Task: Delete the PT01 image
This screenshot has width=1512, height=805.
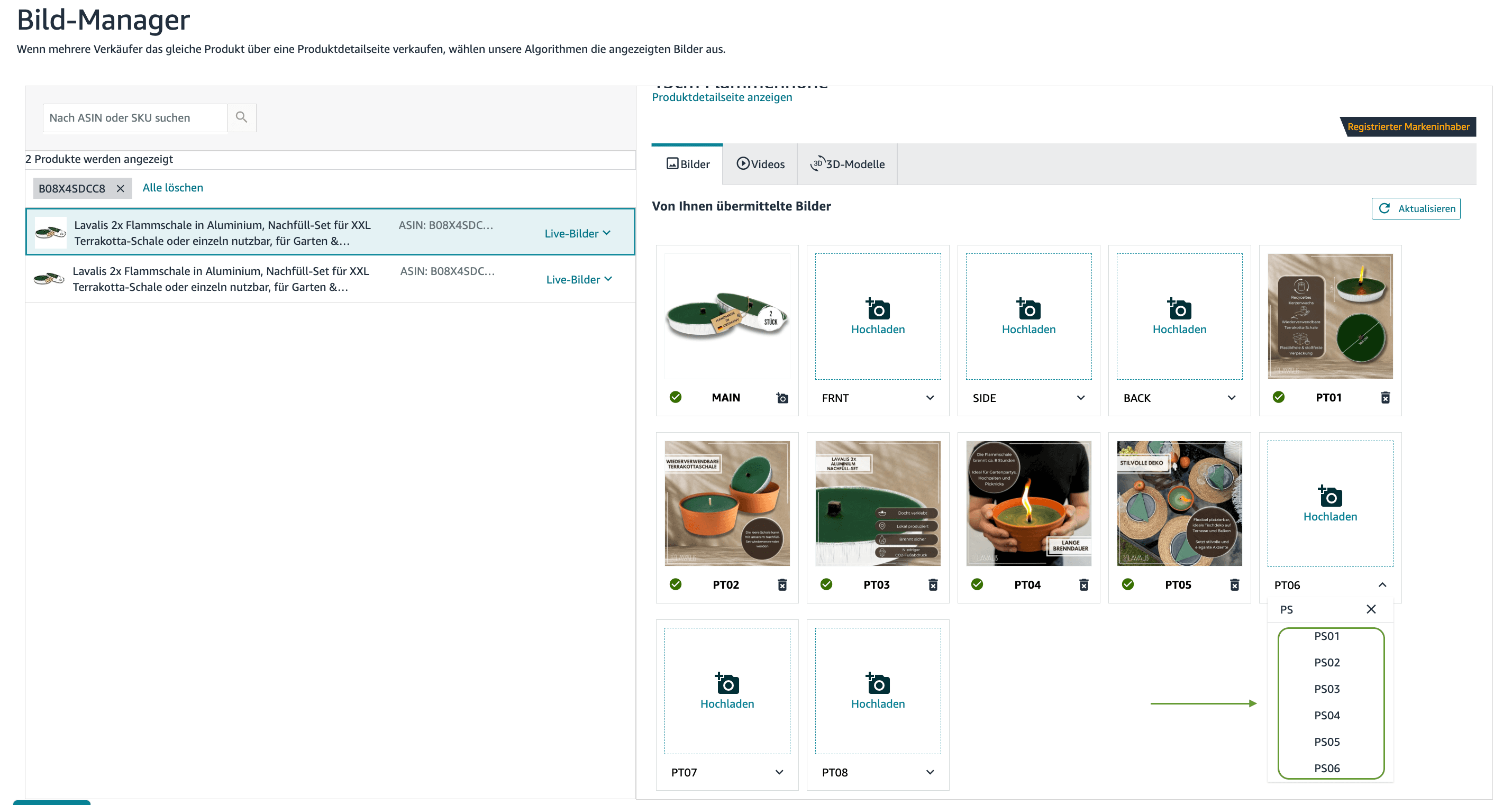Action: [1385, 398]
